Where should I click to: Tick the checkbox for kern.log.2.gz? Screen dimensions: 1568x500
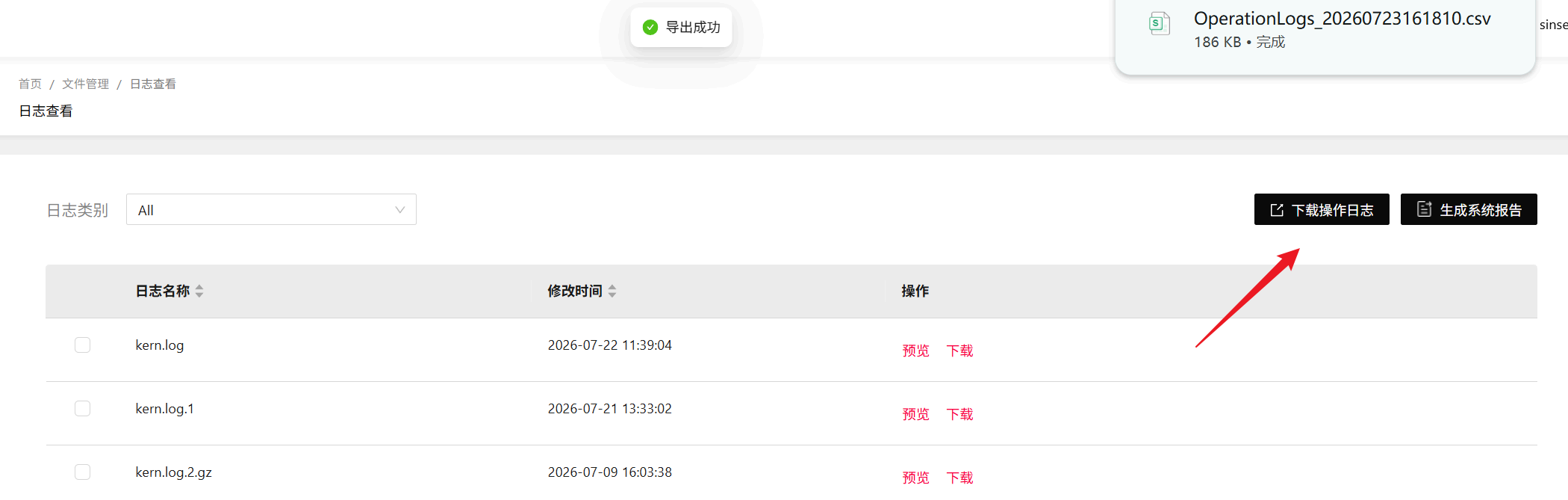click(x=82, y=472)
